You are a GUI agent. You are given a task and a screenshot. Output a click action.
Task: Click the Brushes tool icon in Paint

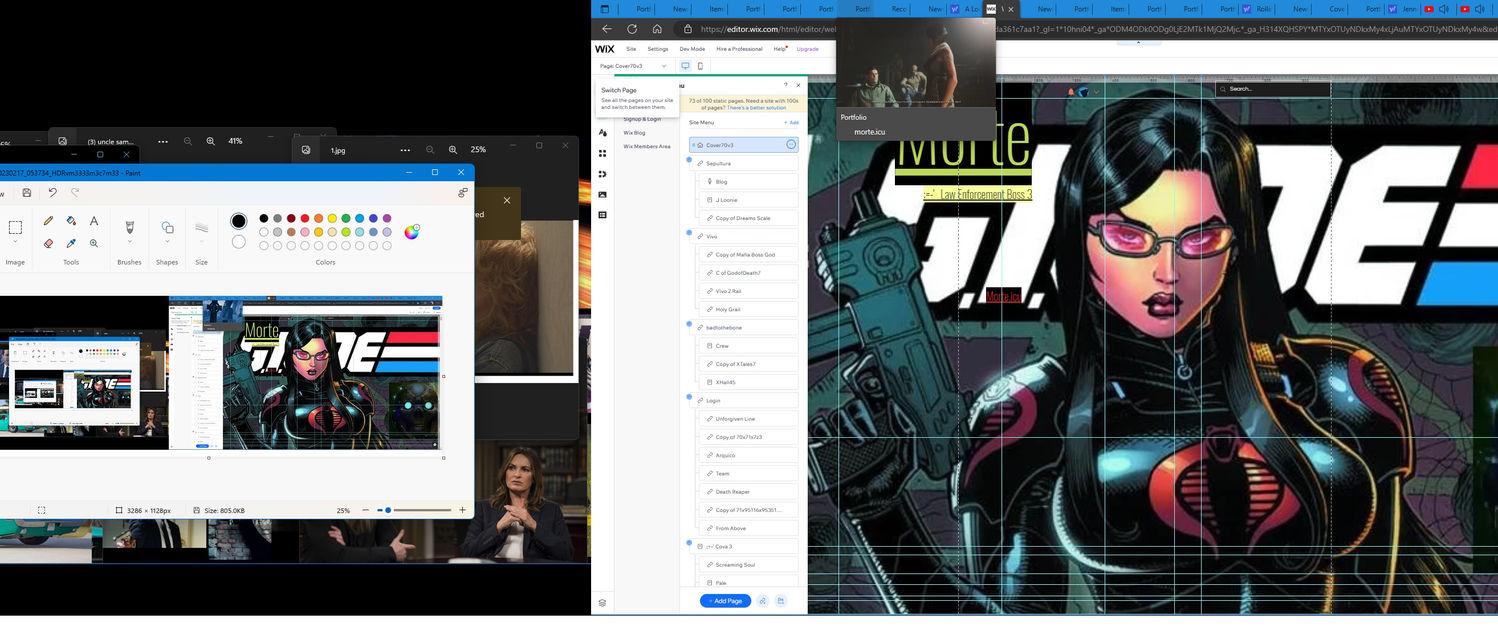(x=129, y=227)
